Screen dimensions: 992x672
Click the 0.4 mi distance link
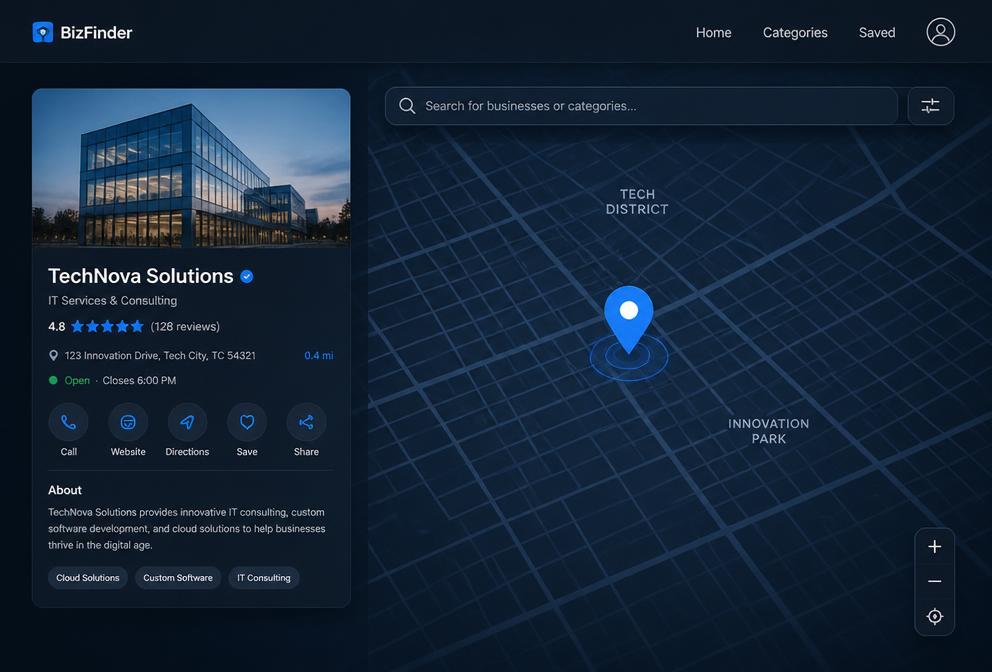pos(319,356)
